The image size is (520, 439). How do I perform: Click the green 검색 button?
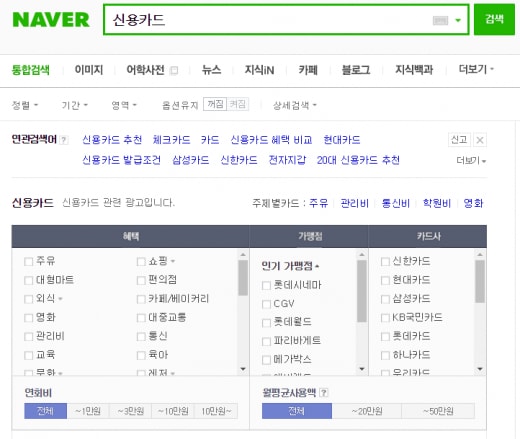pyautogui.click(x=494, y=19)
